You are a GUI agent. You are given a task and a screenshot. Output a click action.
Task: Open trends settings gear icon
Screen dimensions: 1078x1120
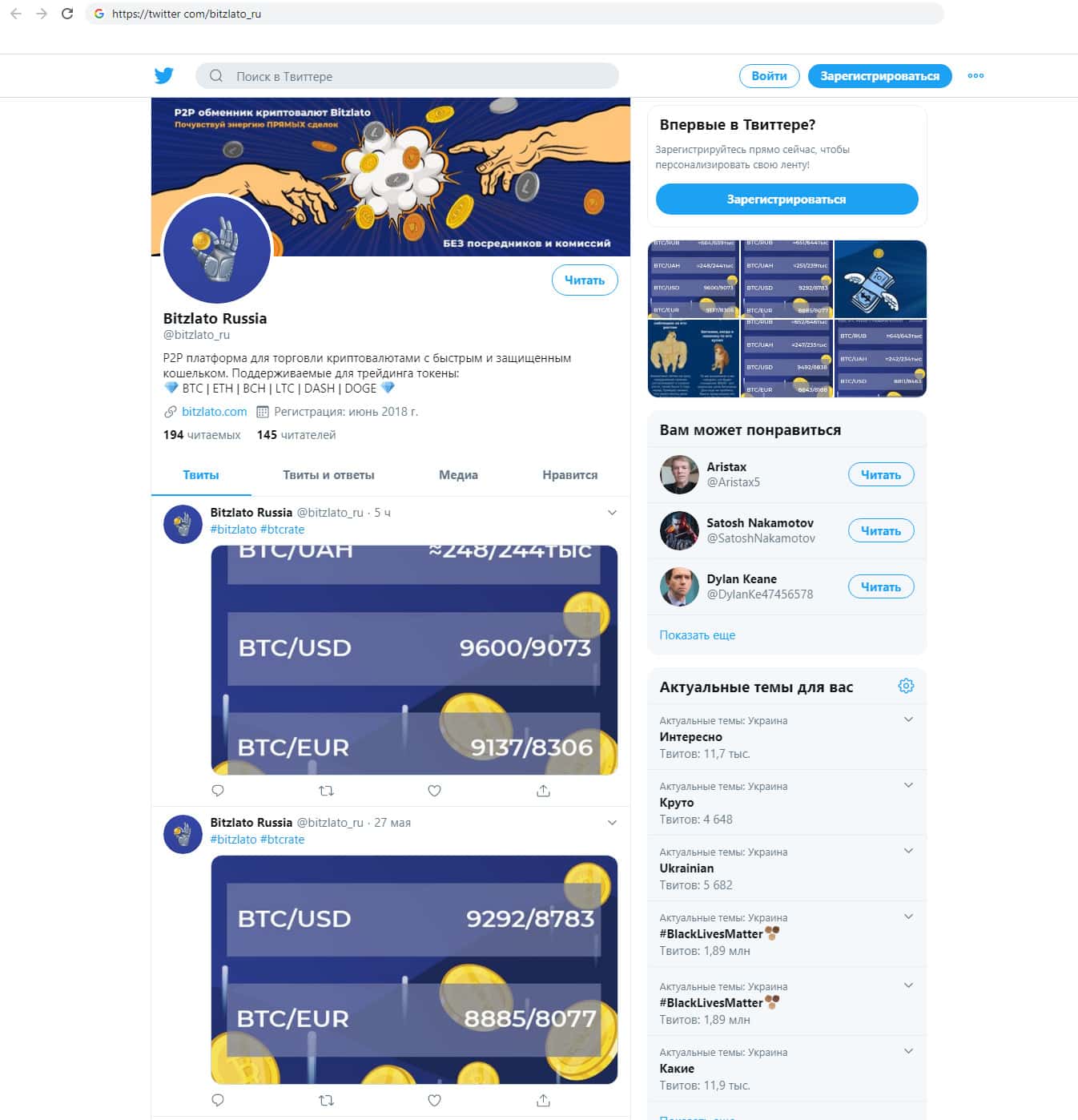click(x=906, y=686)
